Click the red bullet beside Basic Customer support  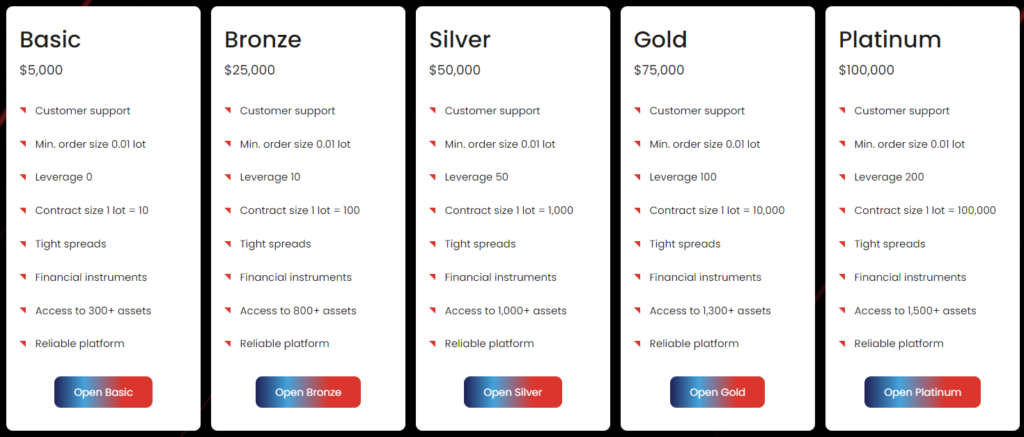pyautogui.click(x=24, y=111)
